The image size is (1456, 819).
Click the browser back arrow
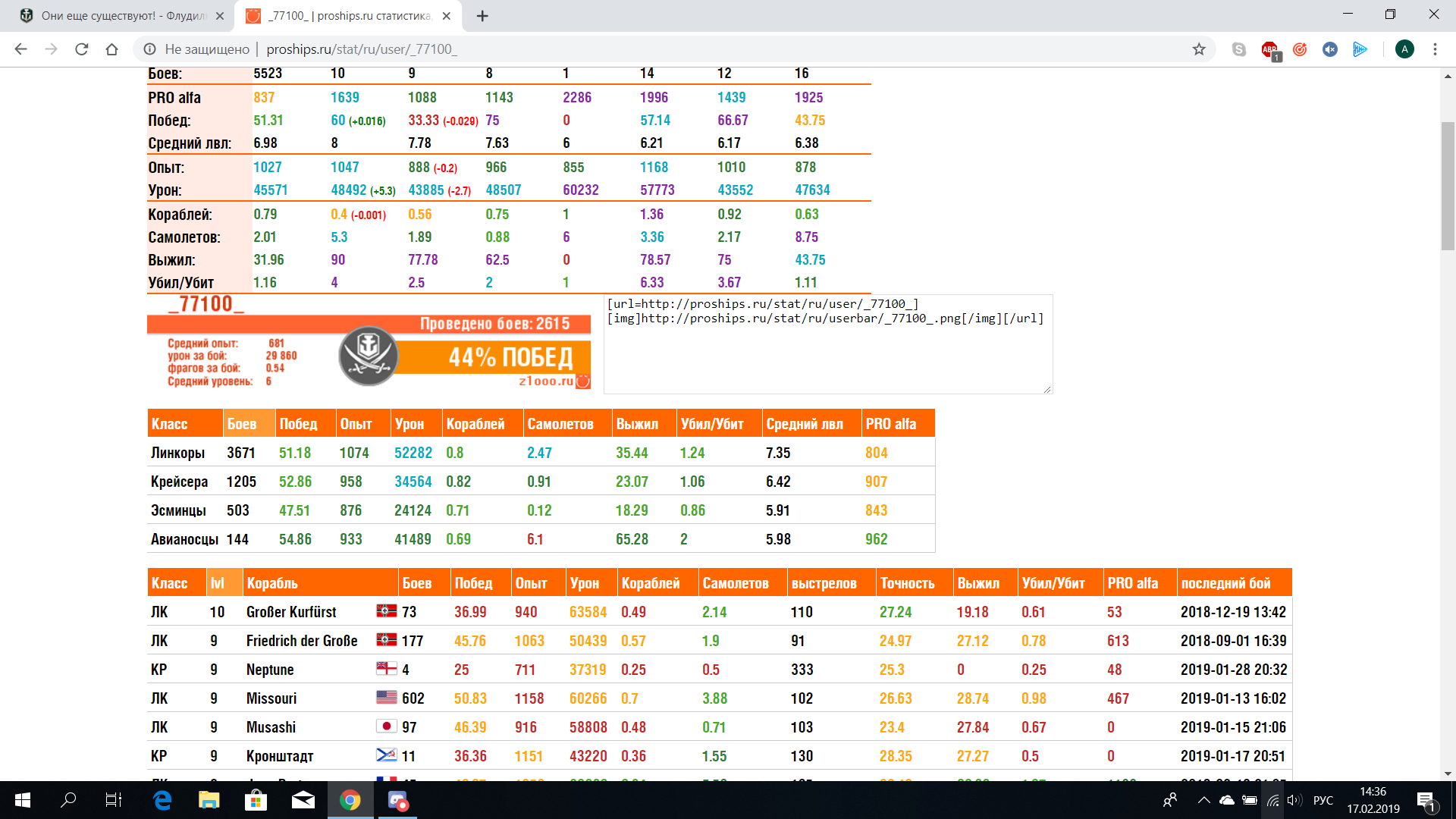pos(20,49)
